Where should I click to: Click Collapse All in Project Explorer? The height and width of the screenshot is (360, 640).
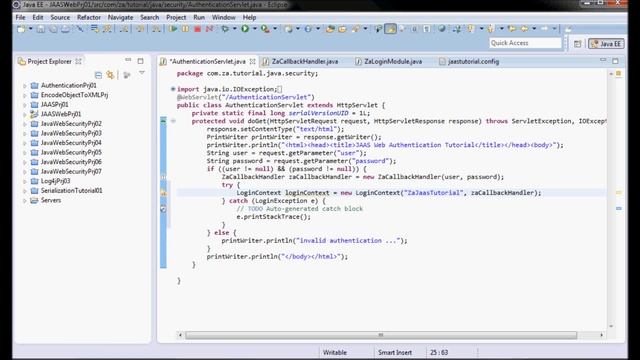click(x=98, y=75)
